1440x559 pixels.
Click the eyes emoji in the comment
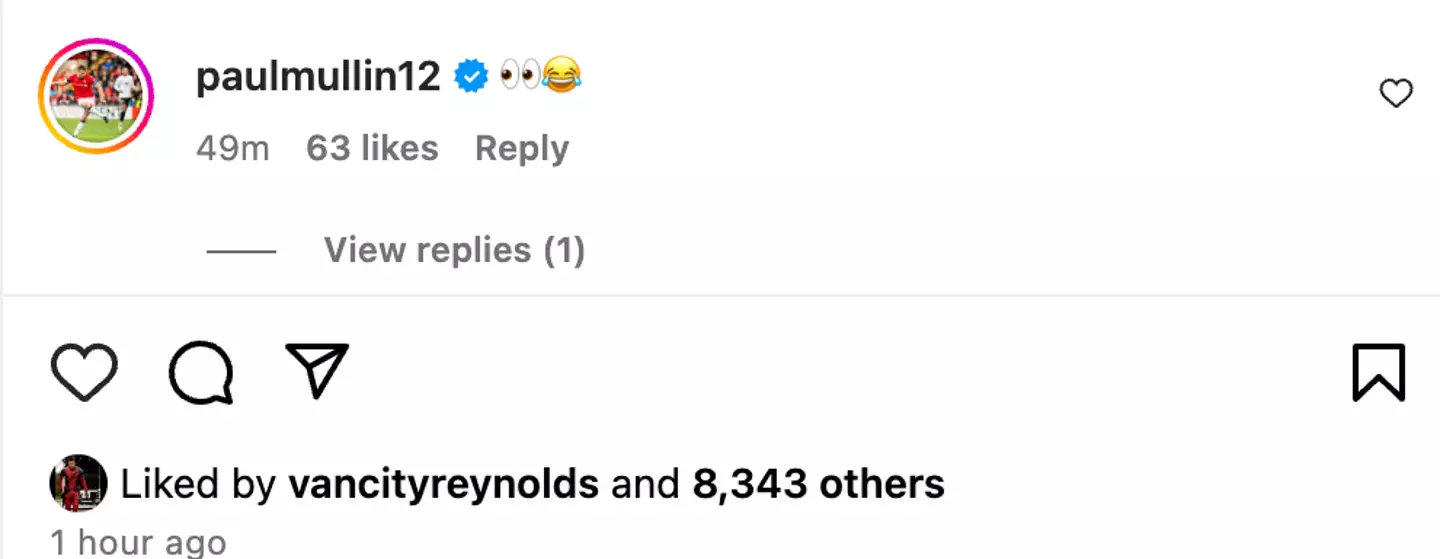[519, 76]
